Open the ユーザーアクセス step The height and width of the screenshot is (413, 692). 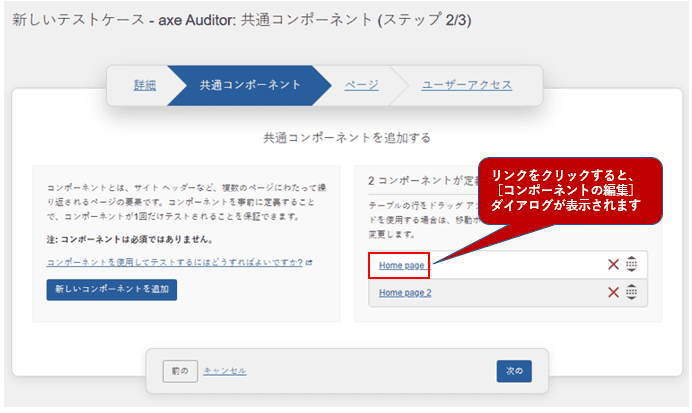467,85
